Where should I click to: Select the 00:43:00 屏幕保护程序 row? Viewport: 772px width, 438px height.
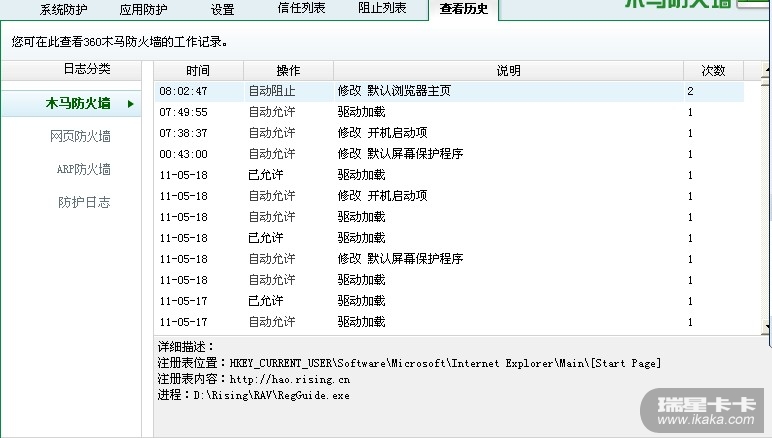449,154
